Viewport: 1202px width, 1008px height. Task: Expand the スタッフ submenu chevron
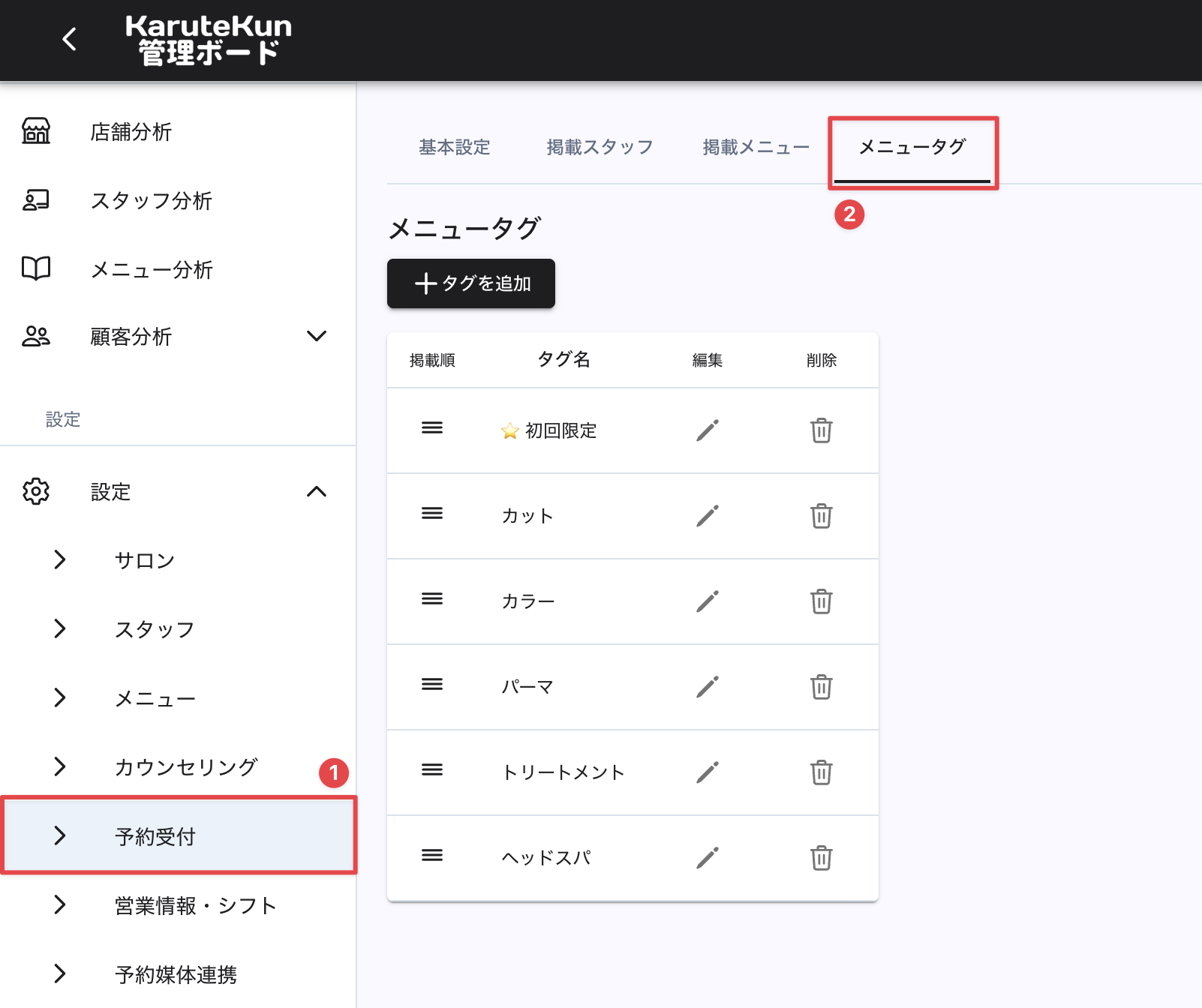60,628
